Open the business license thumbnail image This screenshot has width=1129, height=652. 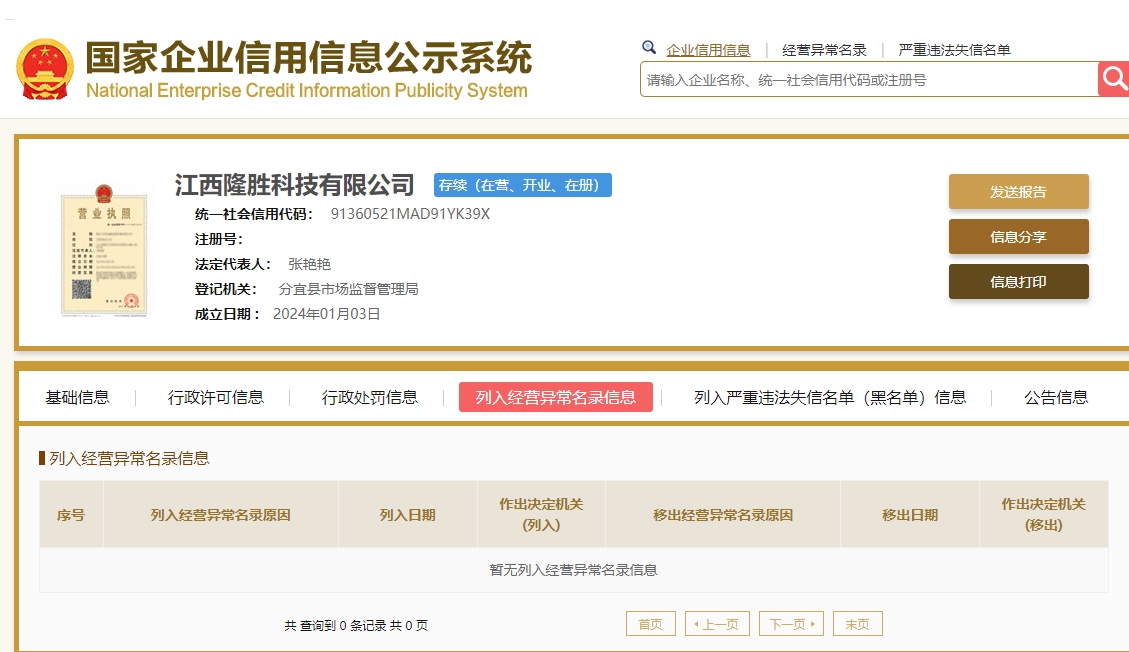tap(104, 250)
